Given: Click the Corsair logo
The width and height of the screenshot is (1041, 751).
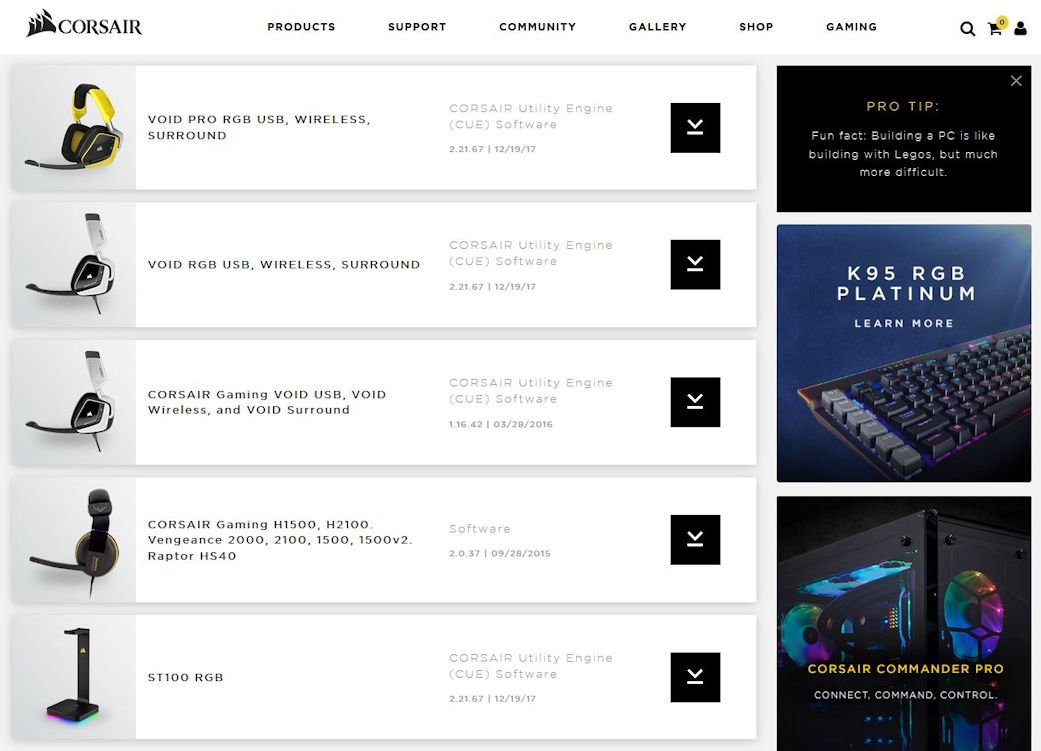Looking at the screenshot, I should pos(84,25).
